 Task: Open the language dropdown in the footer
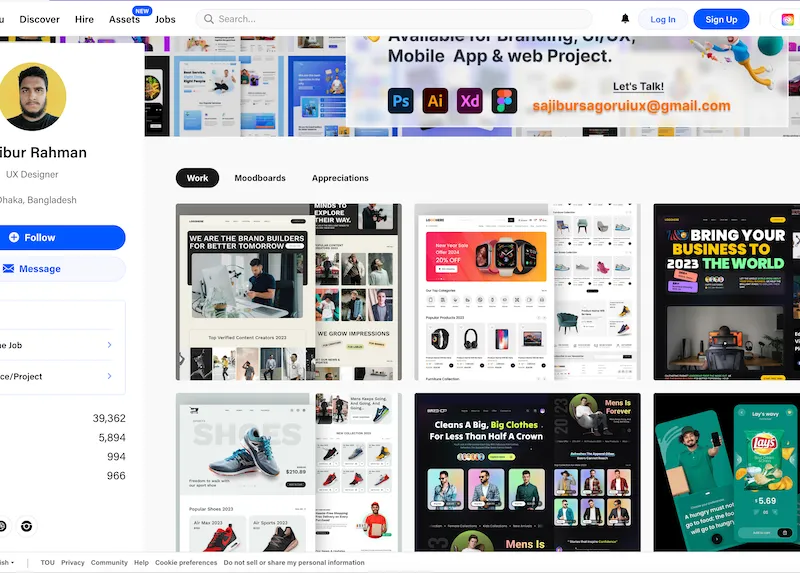[x=8, y=563]
